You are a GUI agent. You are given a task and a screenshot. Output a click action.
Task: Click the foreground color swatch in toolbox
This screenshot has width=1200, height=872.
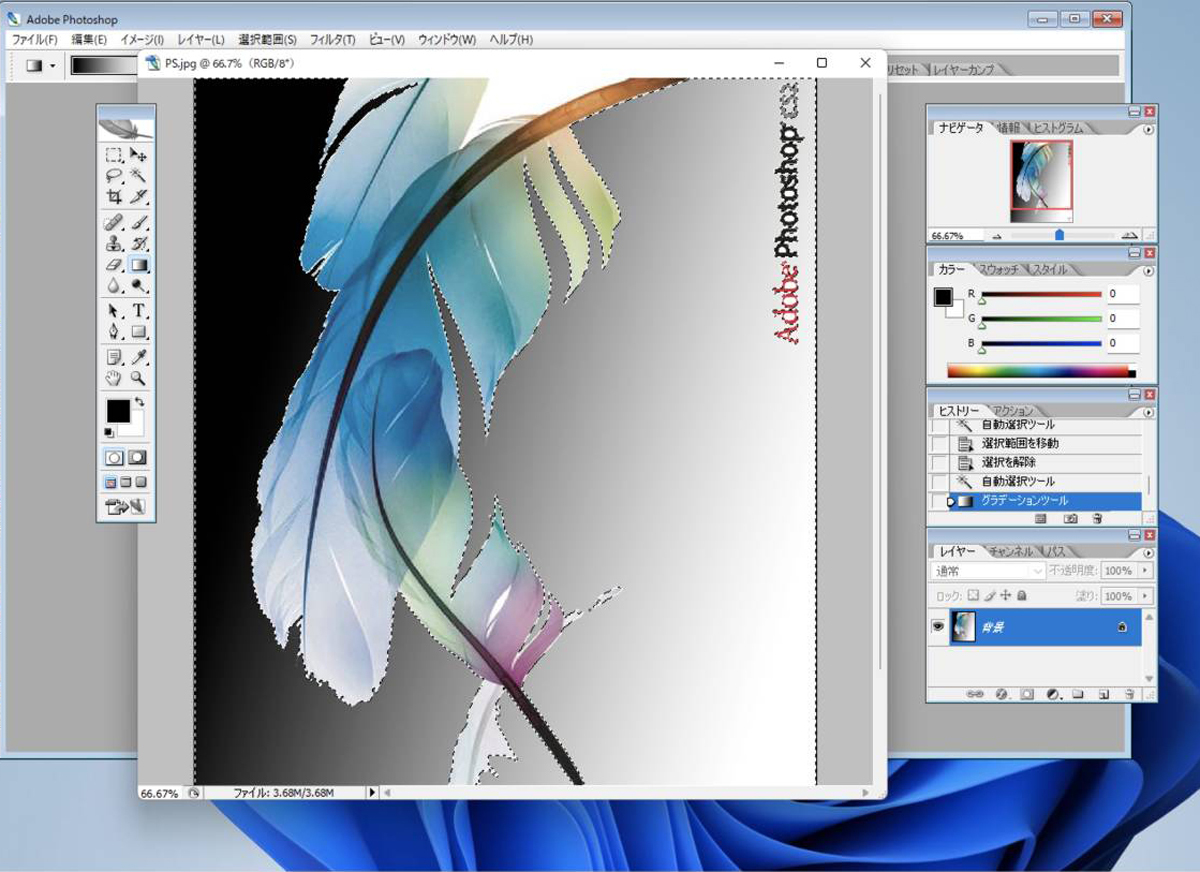pos(118,410)
